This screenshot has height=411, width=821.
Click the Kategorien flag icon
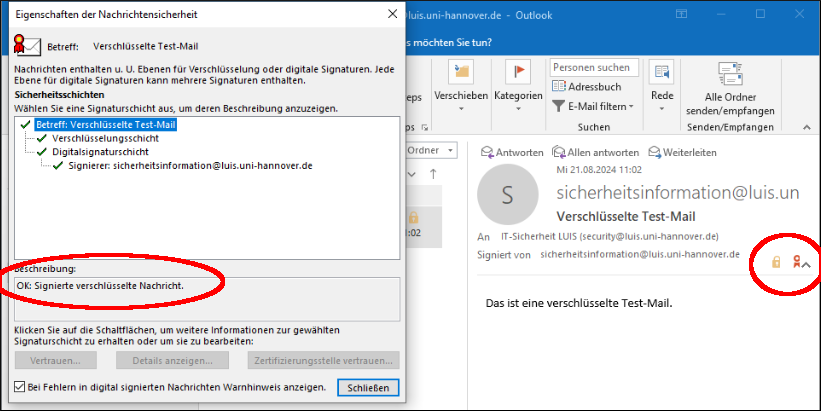pos(518,72)
